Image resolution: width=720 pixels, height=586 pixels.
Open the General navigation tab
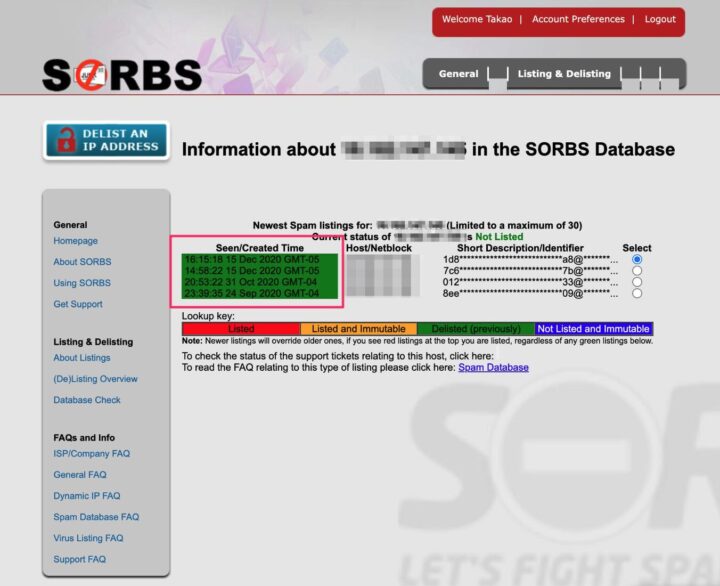[458, 73]
